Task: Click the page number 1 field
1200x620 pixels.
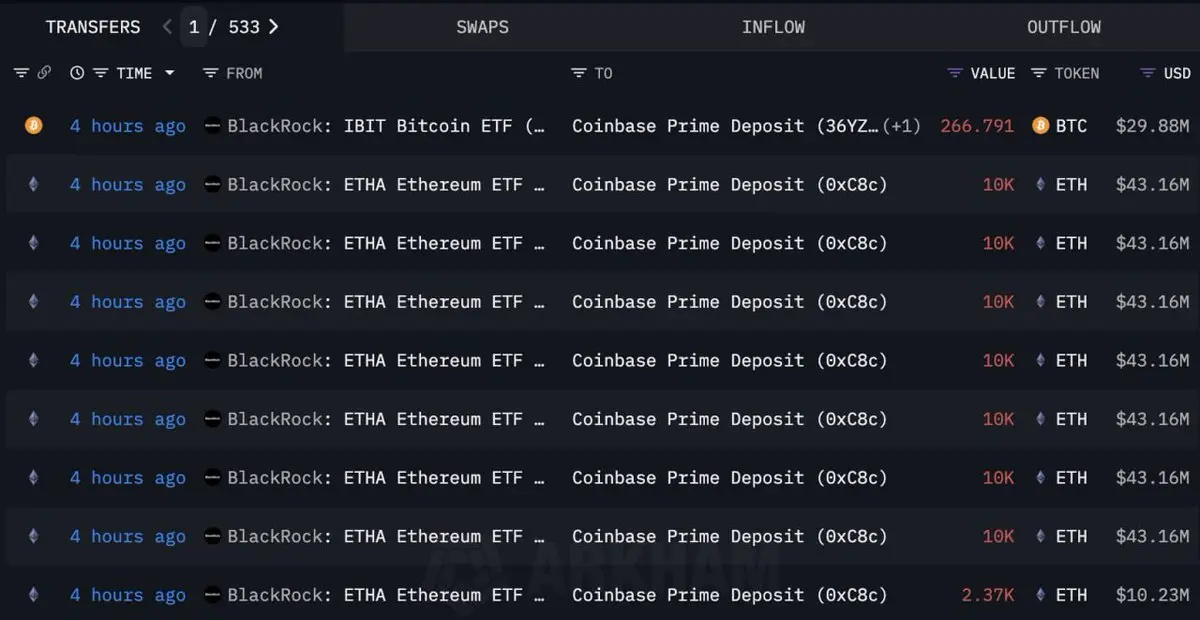Action: point(194,27)
